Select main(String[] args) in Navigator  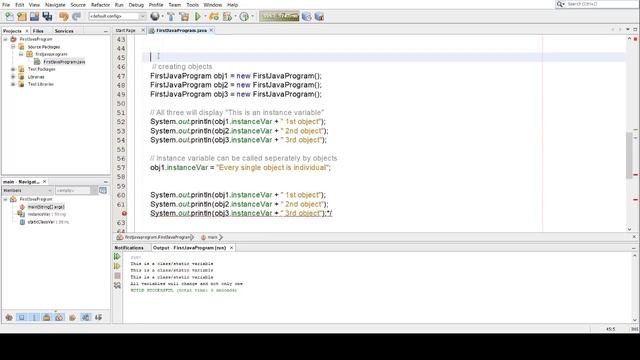[x=46, y=207]
